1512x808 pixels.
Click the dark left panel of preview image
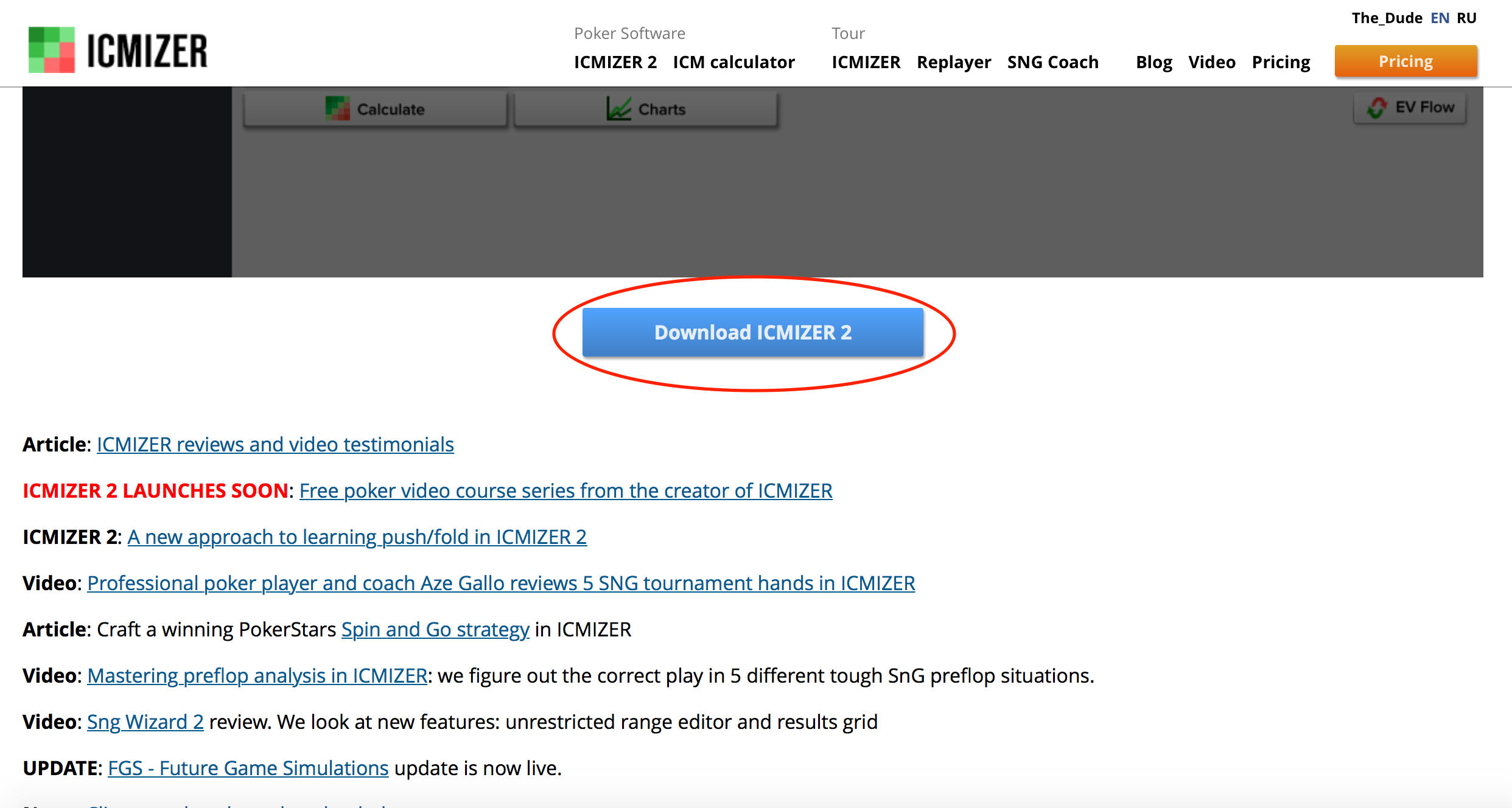[x=127, y=182]
